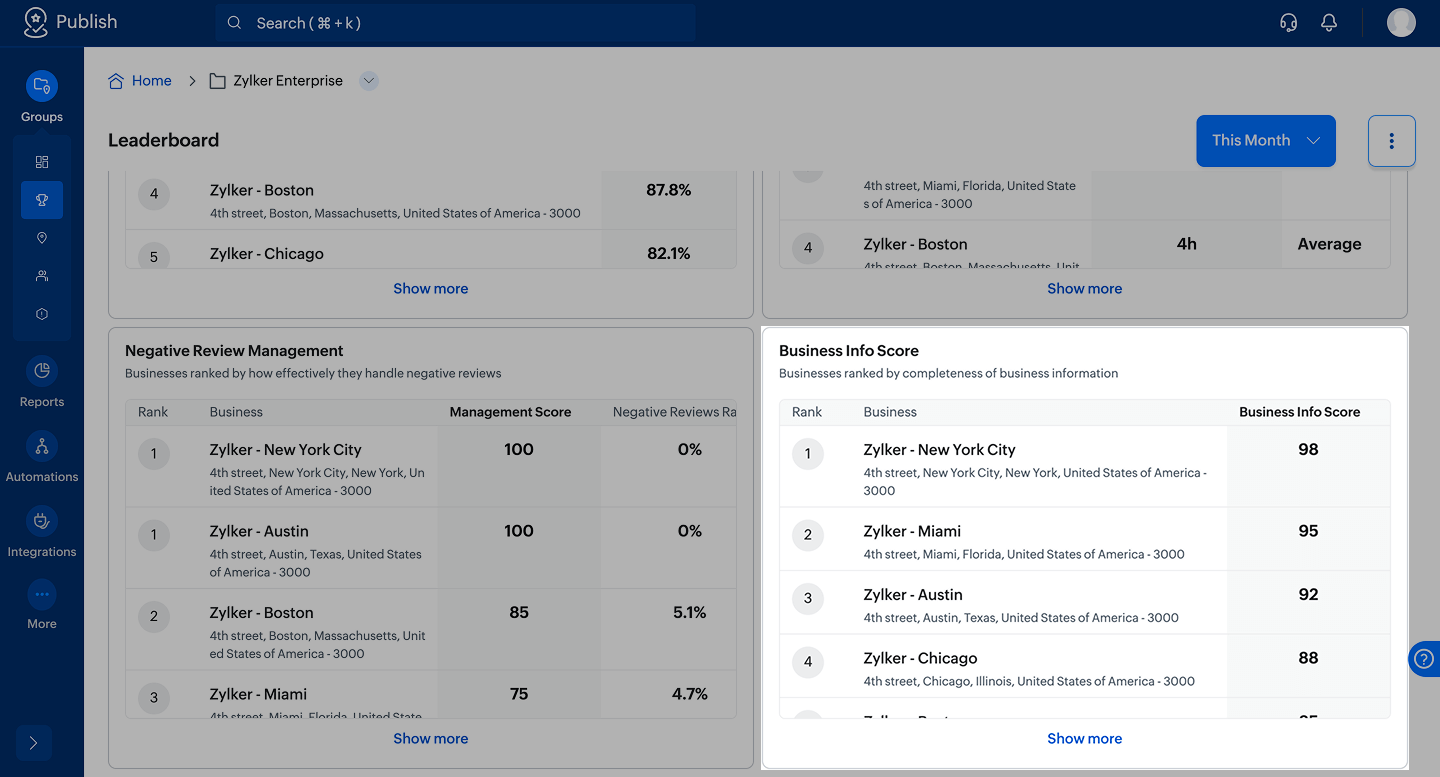Image resolution: width=1440 pixels, height=777 pixels.
Task: Expand the left sidebar with arrow button
Action: coord(33,743)
